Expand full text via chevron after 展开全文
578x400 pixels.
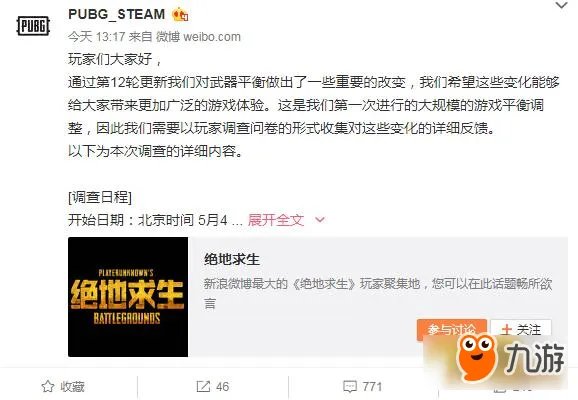[320, 220]
